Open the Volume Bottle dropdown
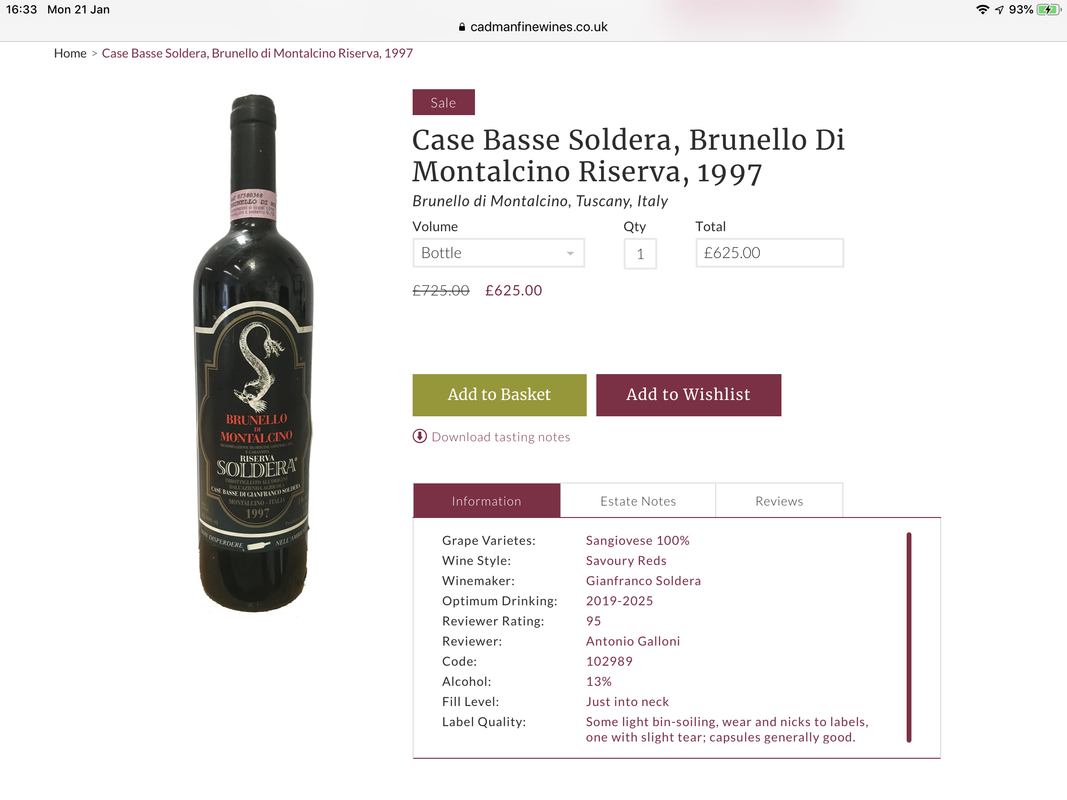The width and height of the screenshot is (1067, 800). (x=499, y=253)
